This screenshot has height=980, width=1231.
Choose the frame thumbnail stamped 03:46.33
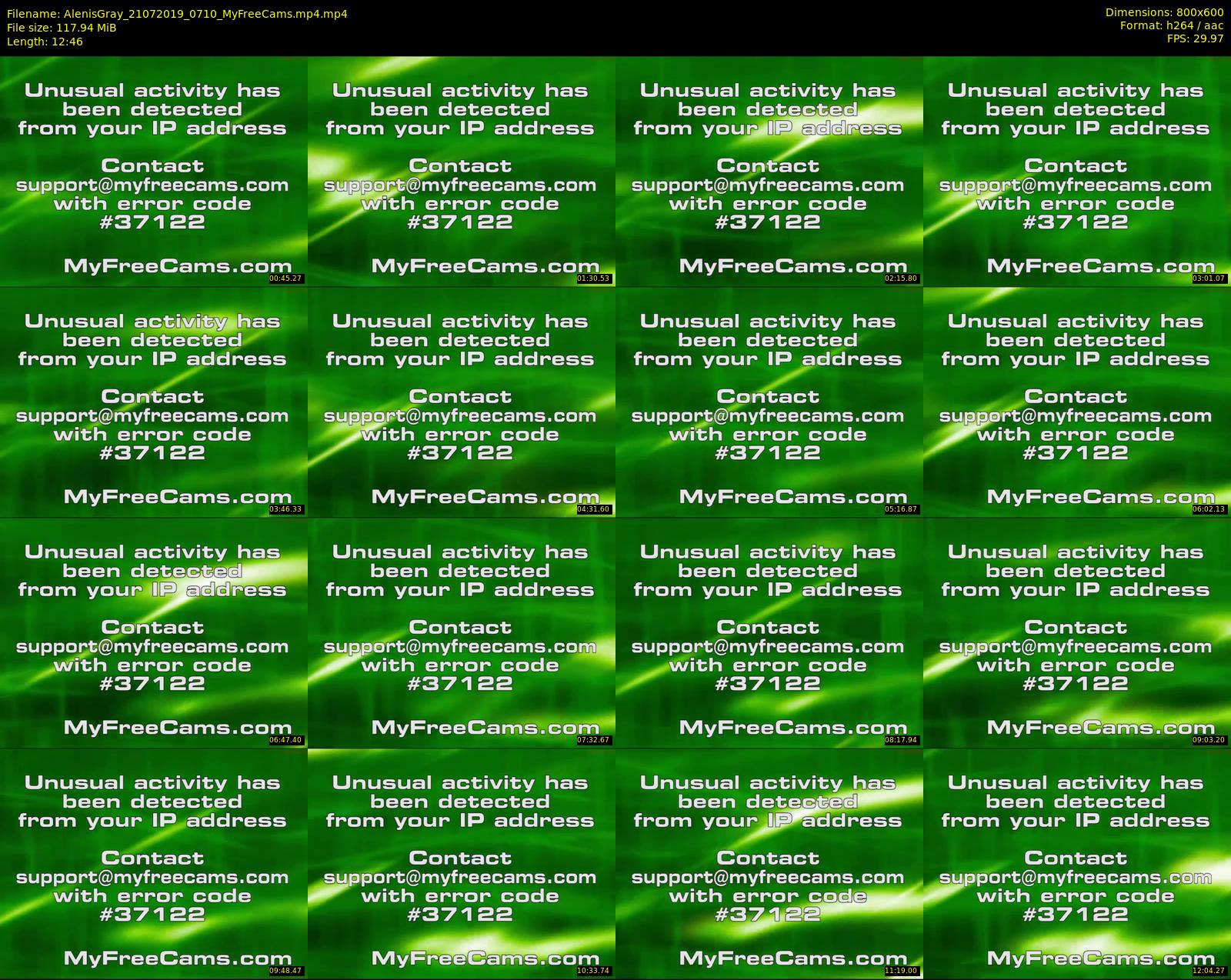[154, 402]
